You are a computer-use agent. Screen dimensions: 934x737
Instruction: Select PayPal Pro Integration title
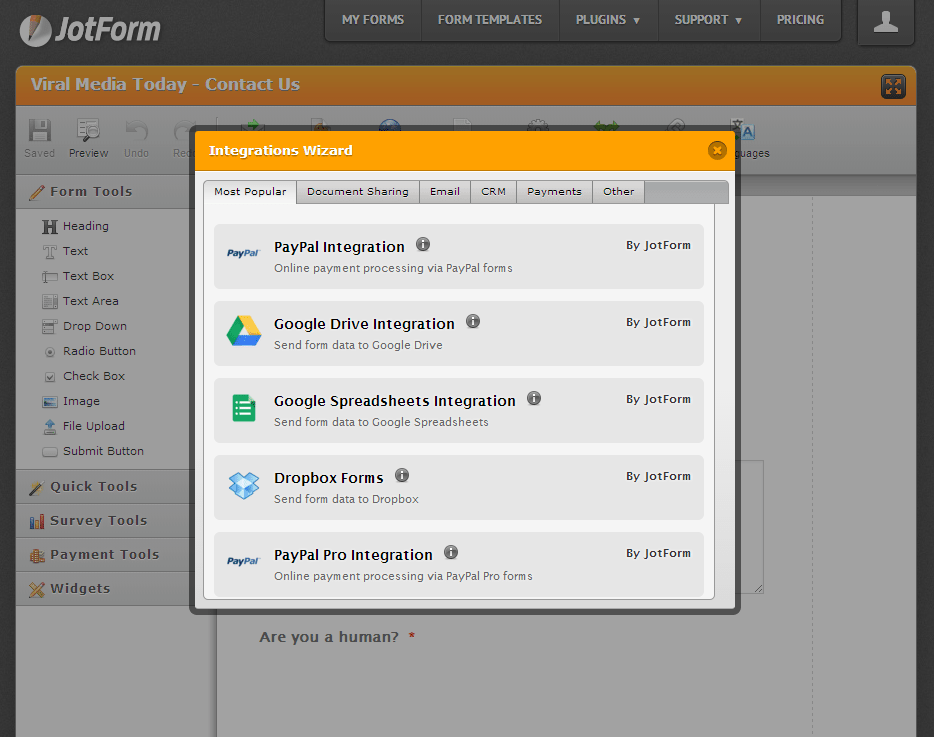pyautogui.click(x=353, y=555)
